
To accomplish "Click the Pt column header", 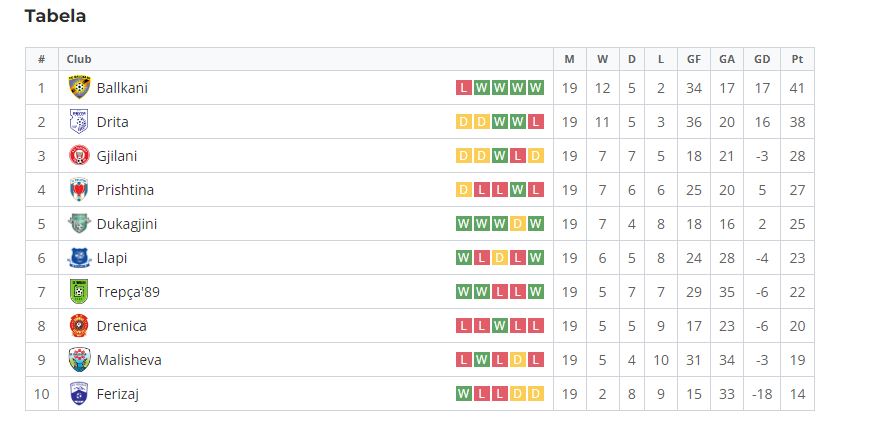I will click(797, 59).
